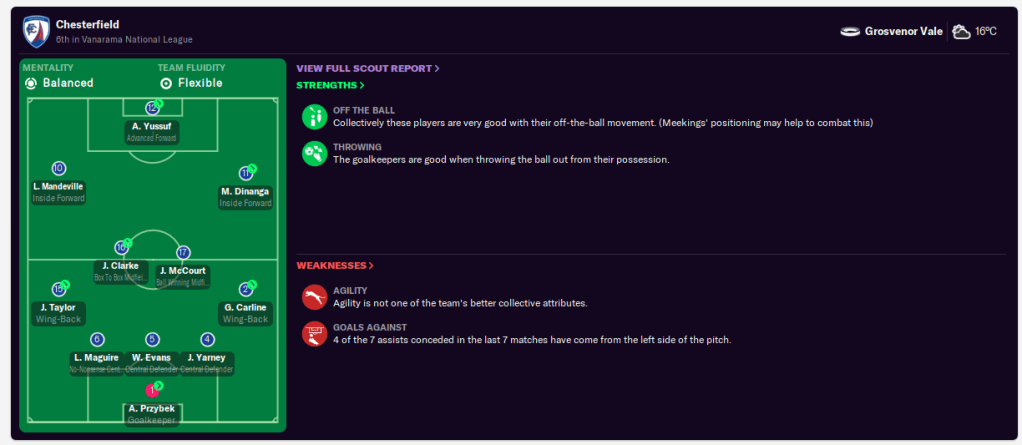Expand the Weaknesses section

tap(335, 266)
